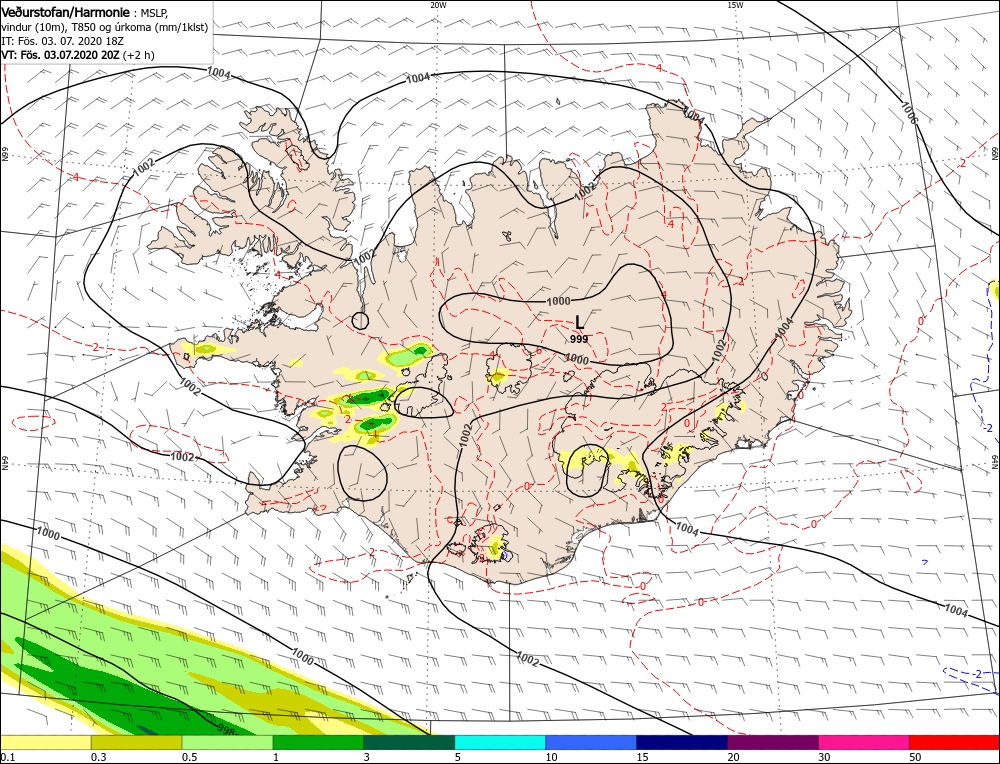Screen dimensions: 1000x764
Task: Select the green 1–3 precipitation swatch
Action: [318, 742]
